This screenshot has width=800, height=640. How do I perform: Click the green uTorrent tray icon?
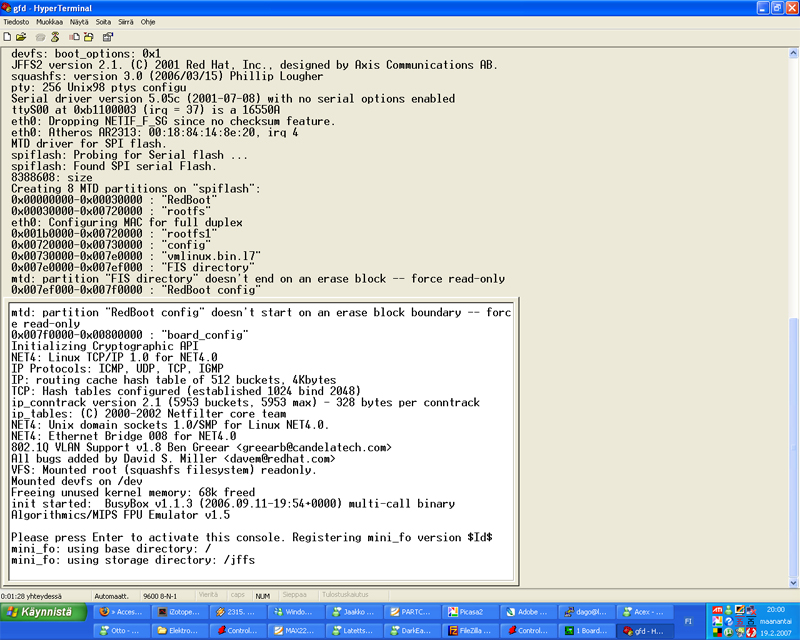point(729,632)
